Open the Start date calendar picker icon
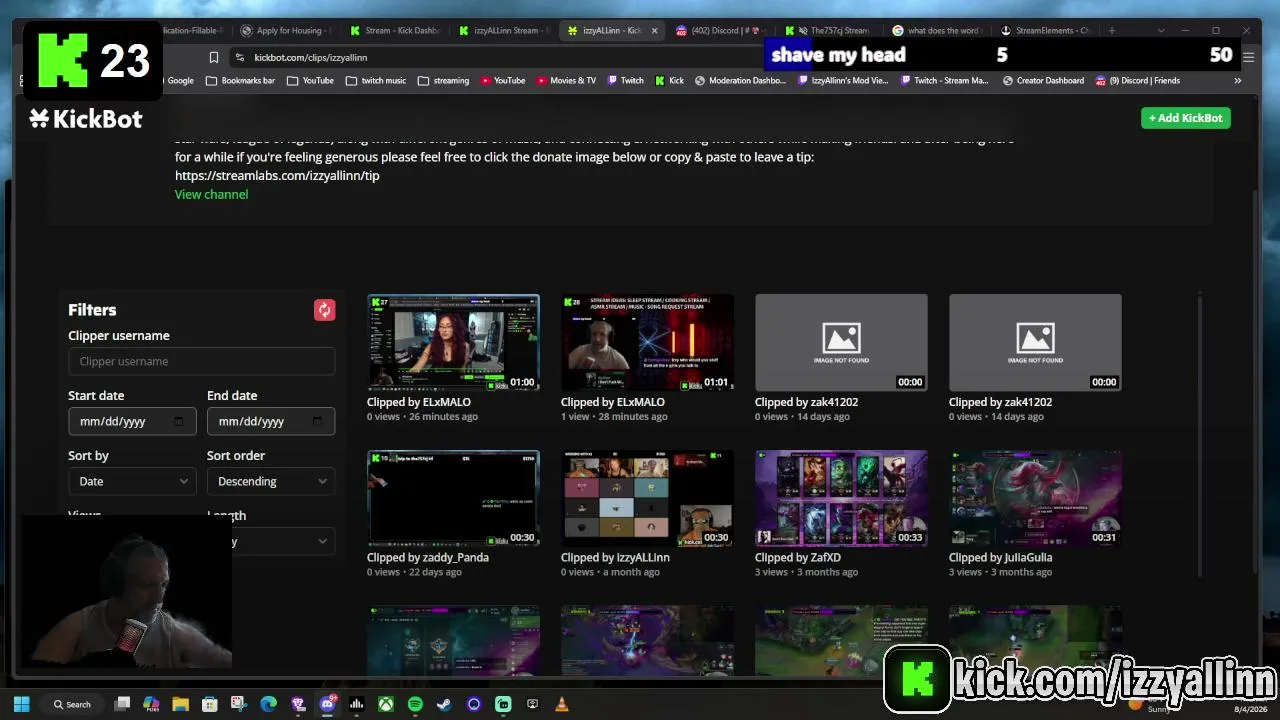The height and width of the screenshot is (720, 1280). coord(179,421)
